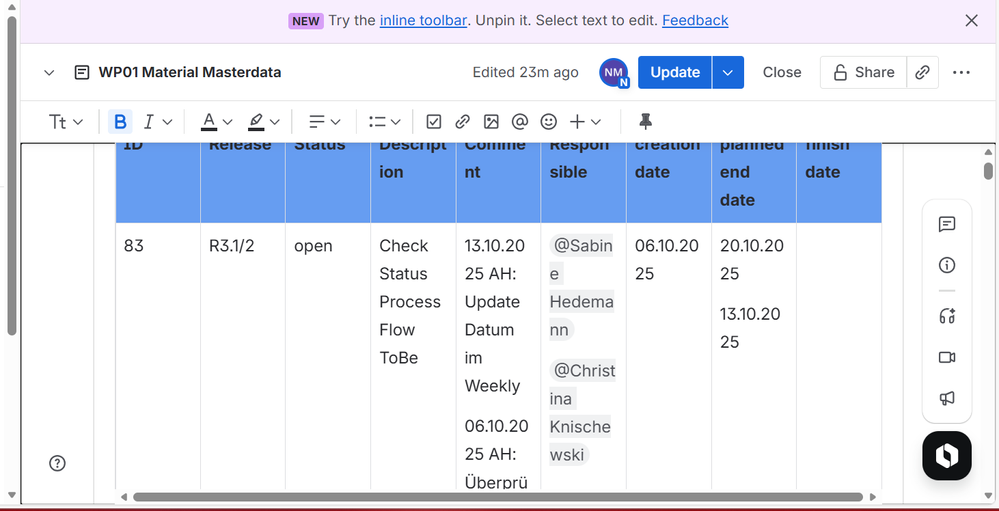Image resolution: width=999 pixels, height=511 pixels.
Task: Click the Update button
Action: pos(675,72)
